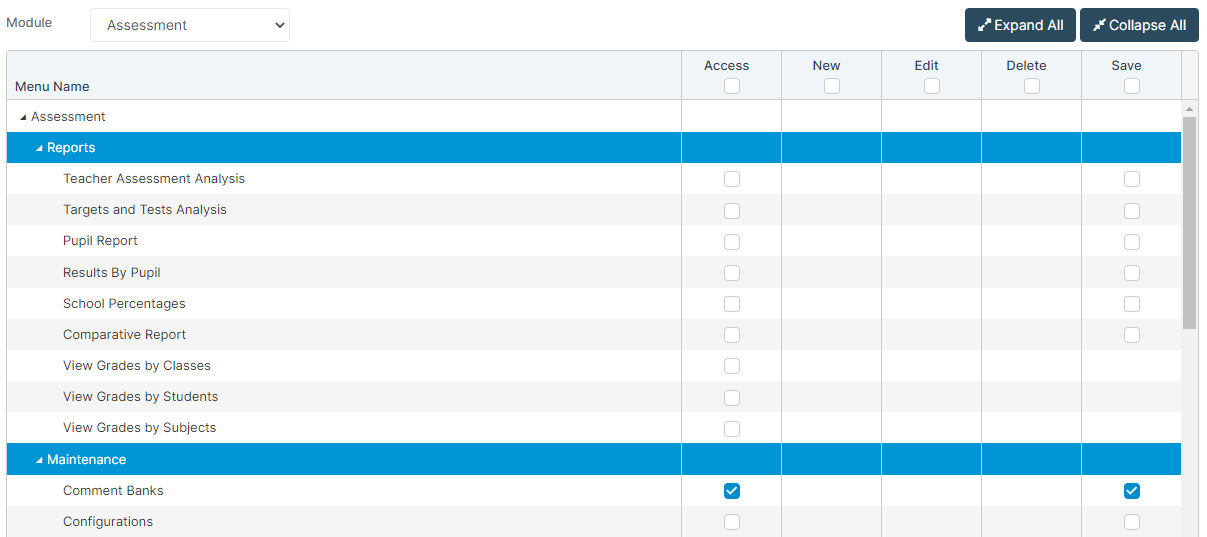Enable Save for Pupil Report
The height and width of the screenshot is (537, 1207).
(x=1132, y=241)
